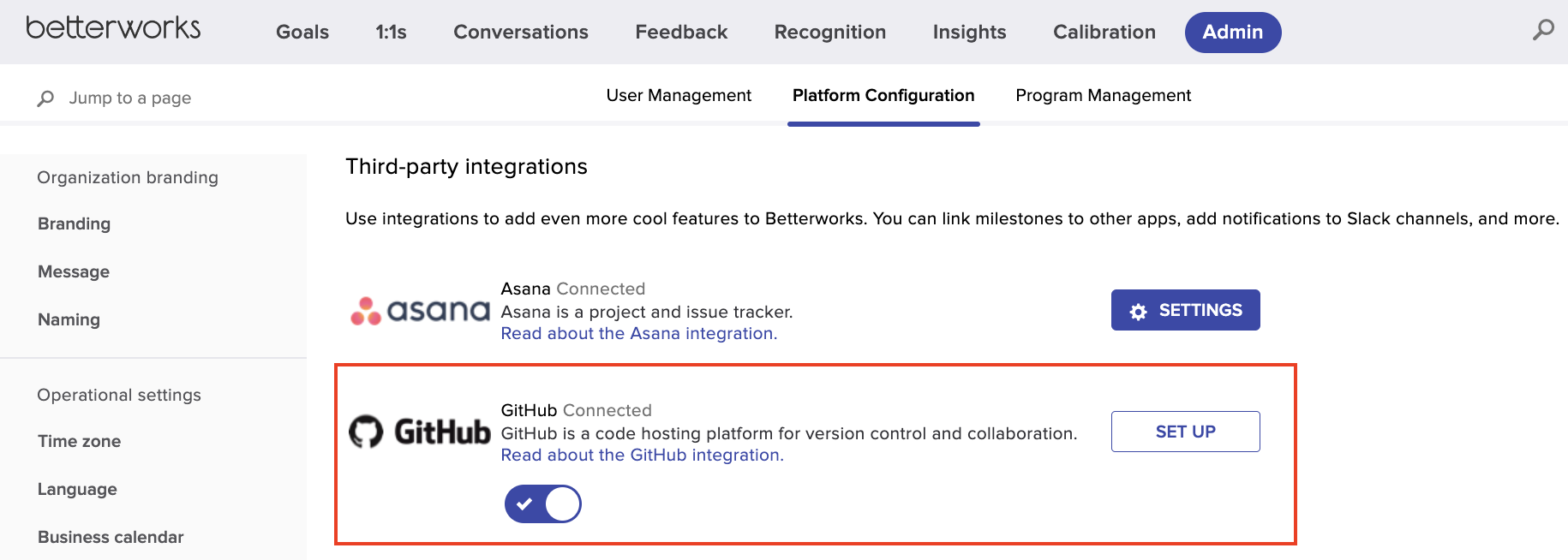1568x560 pixels.
Task: Select Message in the sidebar
Action: click(74, 271)
